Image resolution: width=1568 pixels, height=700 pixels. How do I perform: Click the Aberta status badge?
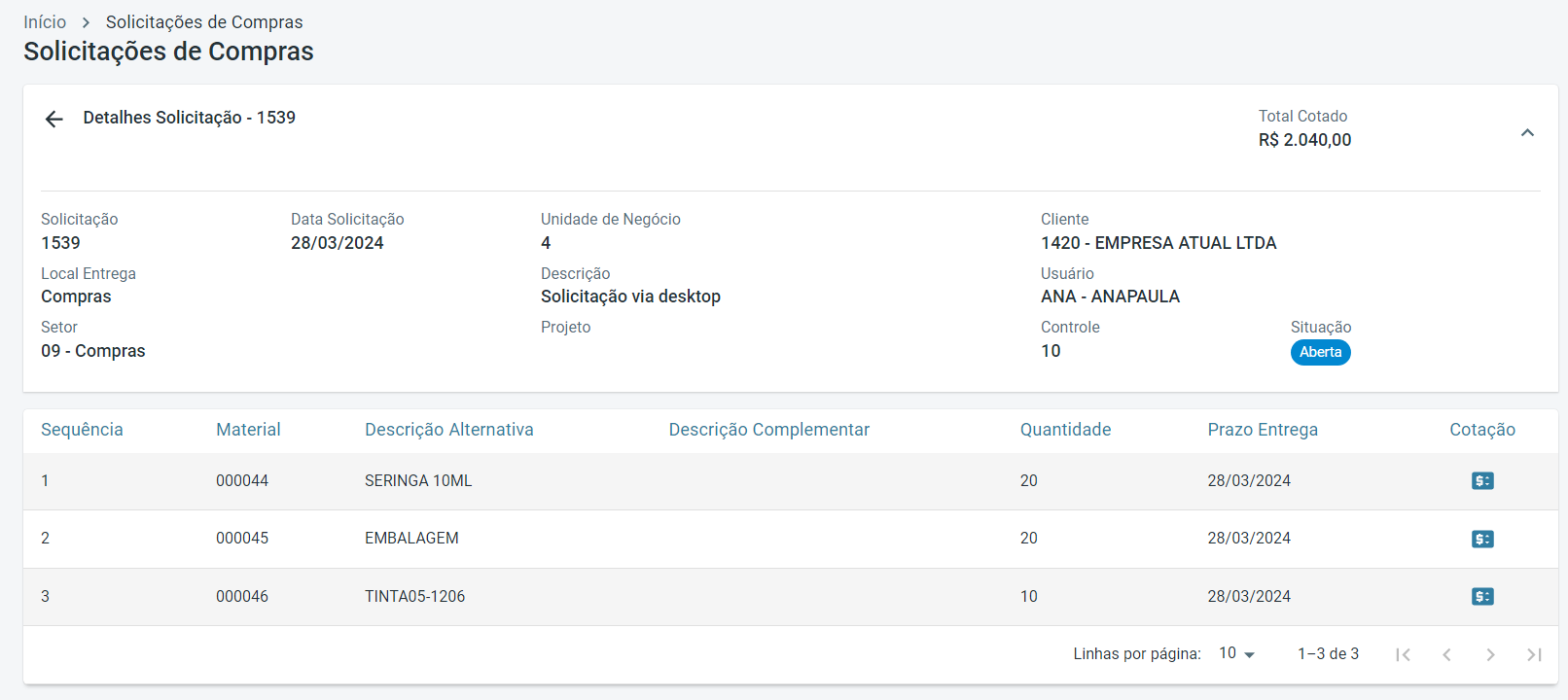1320,352
